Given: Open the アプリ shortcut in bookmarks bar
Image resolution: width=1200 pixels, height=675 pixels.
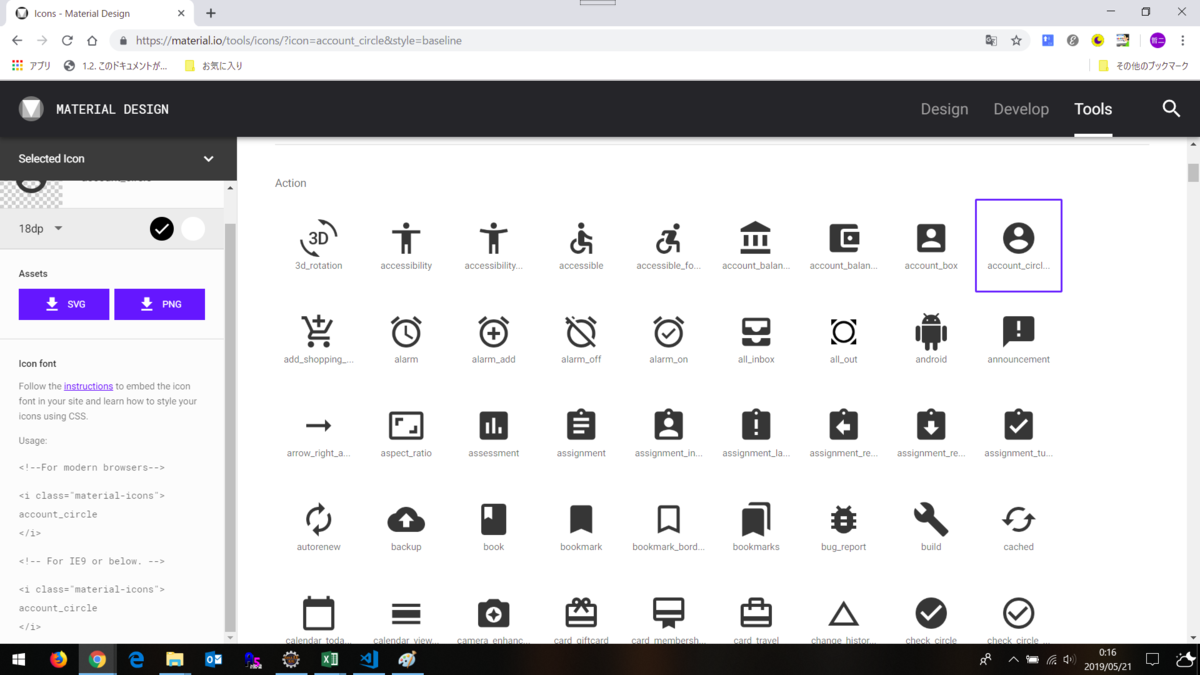Looking at the screenshot, I should 31,66.
